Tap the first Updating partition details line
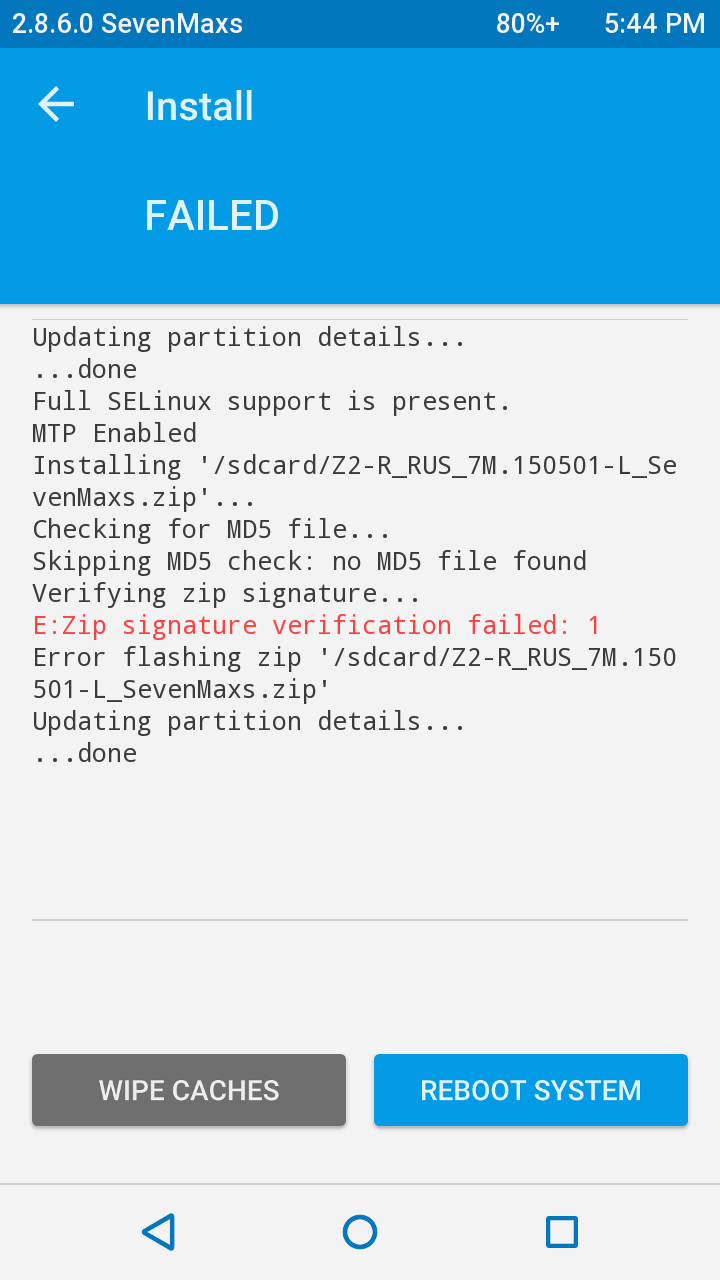Image resolution: width=720 pixels, height=1280 pixels. tap(250, 338)
